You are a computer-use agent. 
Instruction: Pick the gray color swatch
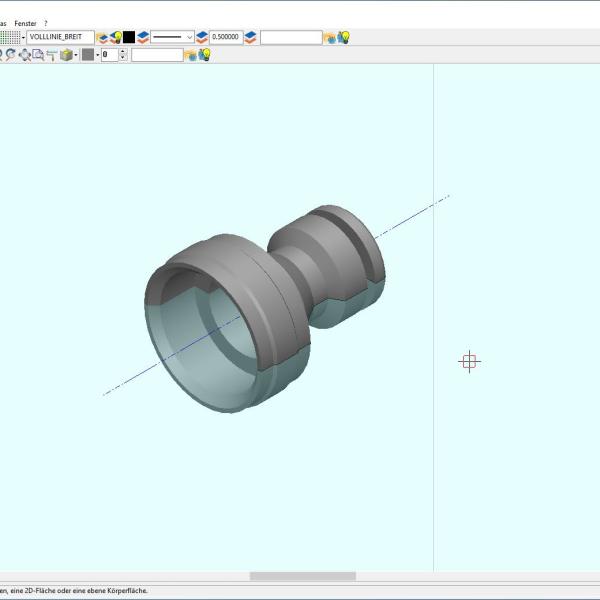tap(88, 55)
